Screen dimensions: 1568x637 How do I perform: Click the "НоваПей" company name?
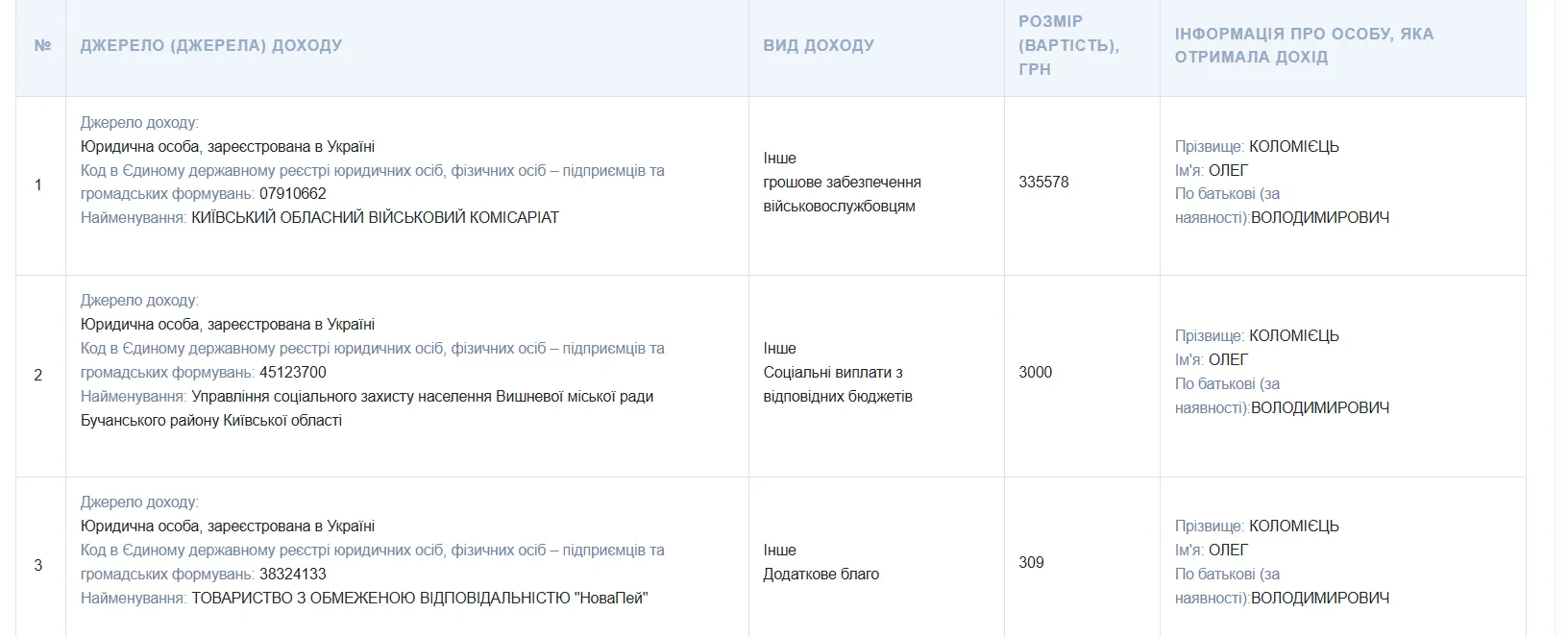click(x=420, y=599)
